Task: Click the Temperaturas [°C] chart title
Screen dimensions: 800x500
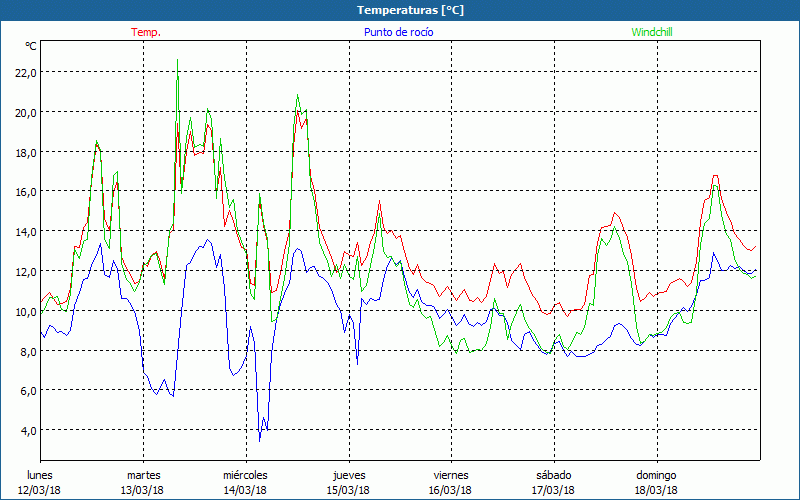Action: tap(410, 10)
